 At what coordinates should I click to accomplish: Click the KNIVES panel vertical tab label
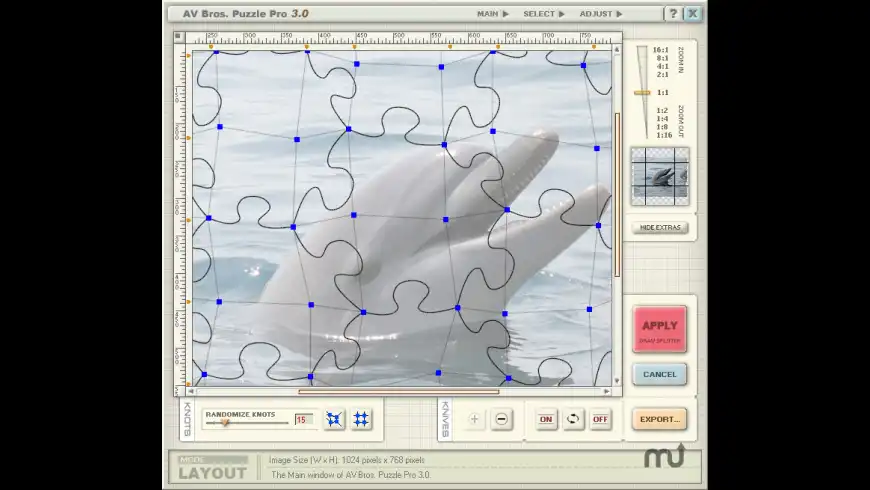(445, 420)
